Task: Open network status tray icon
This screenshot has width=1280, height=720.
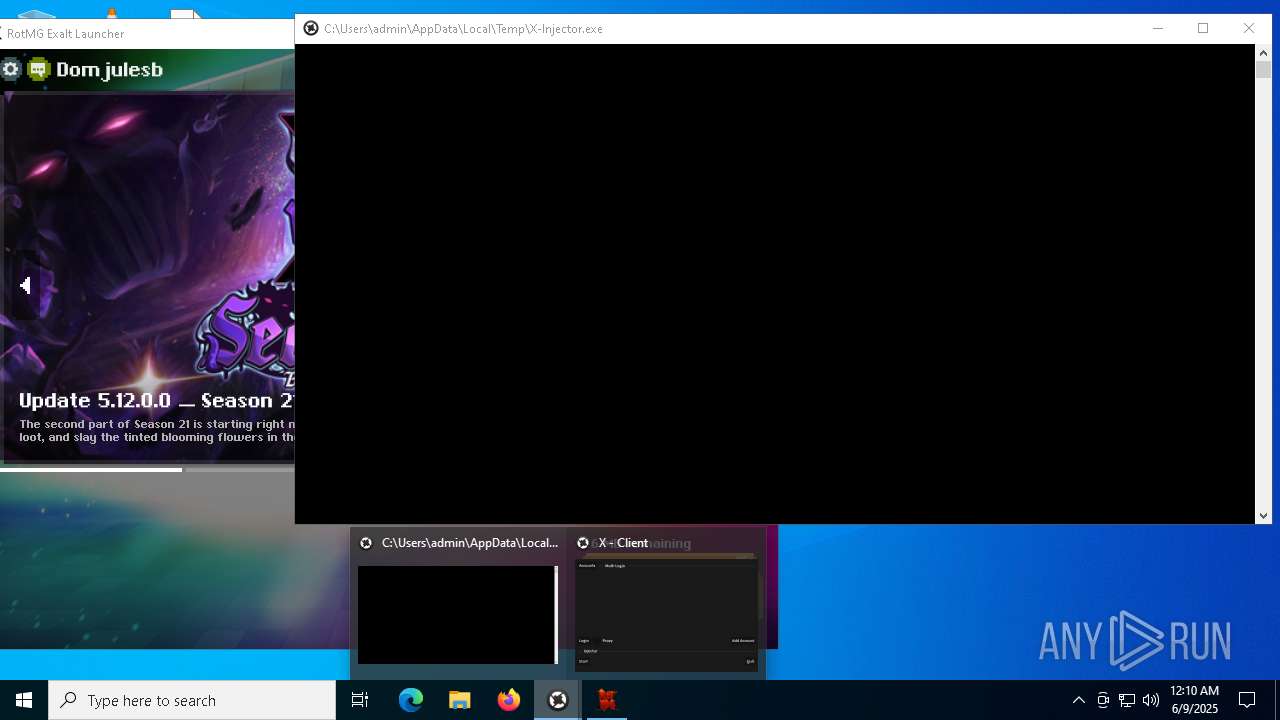Action: click(x=1127, y=700)
